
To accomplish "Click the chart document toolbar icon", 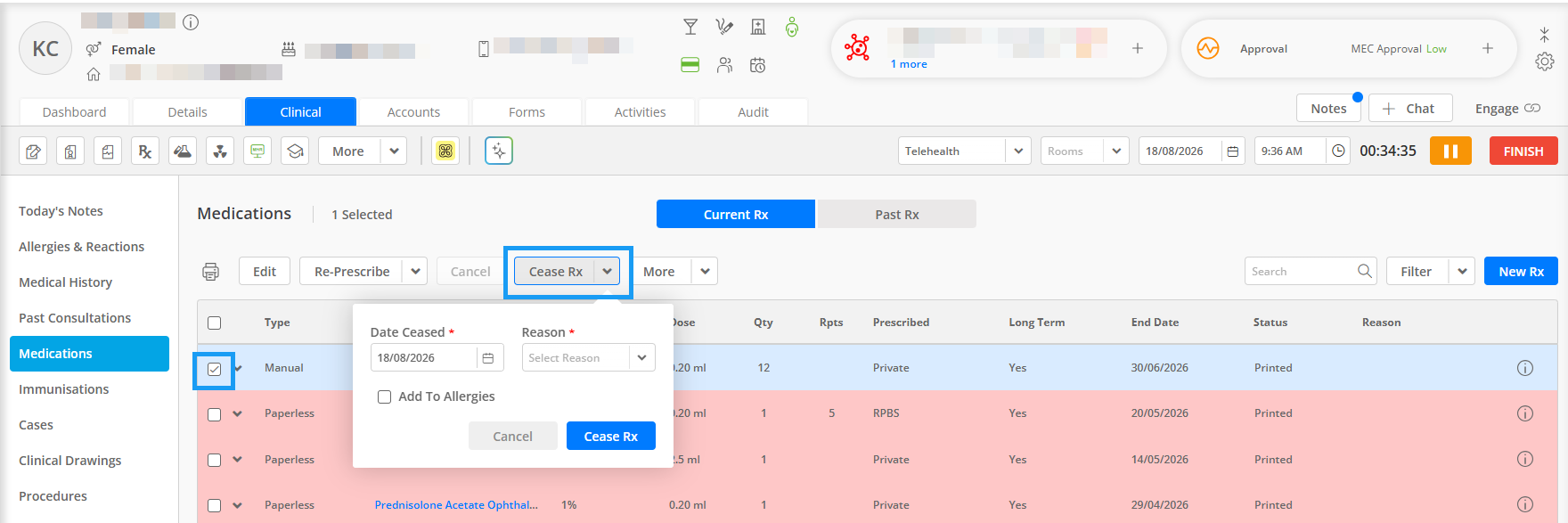I will [x=108, y=151].
